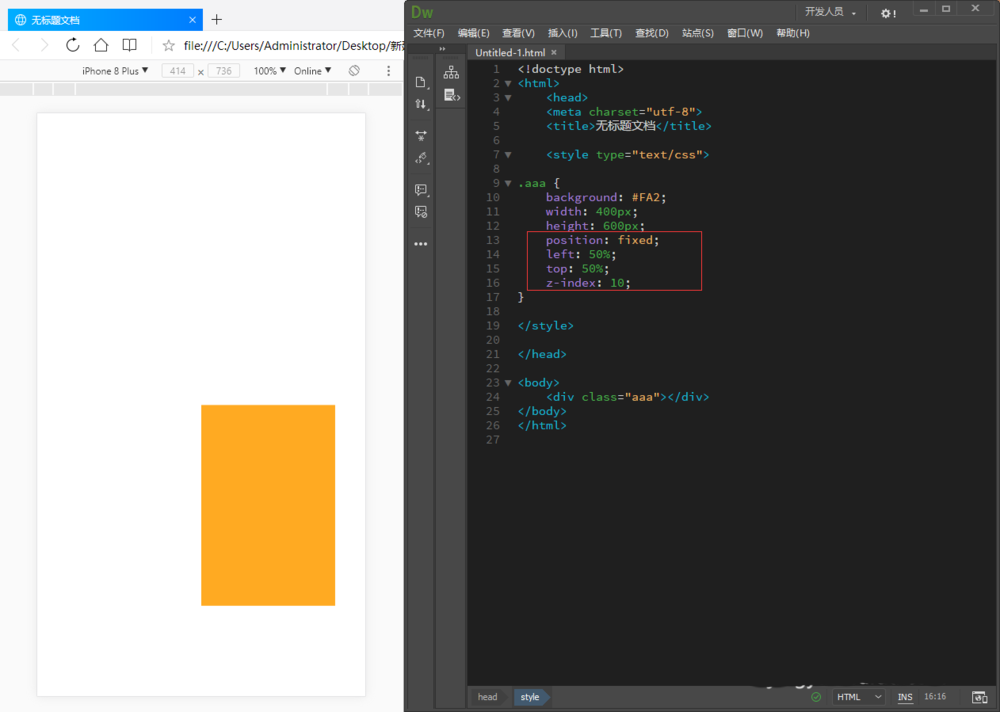
Task: Open Dreamweaver sync settings gear icon
Action: pos(886,12)
